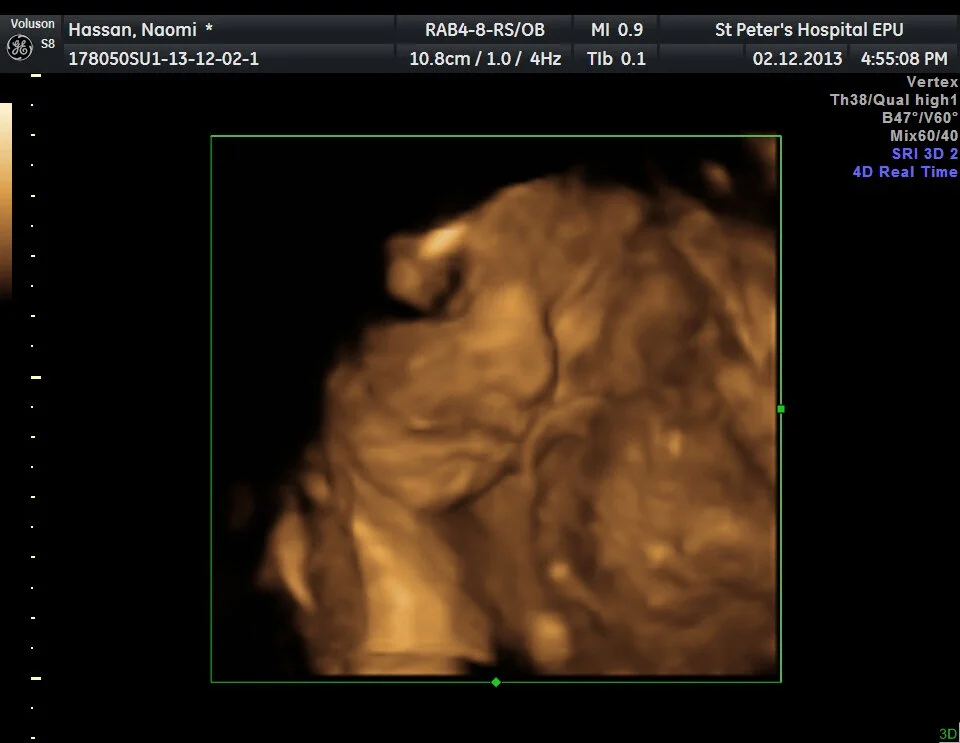Screen dimensions: 960x743
Task: Click the GE logo icon
Action: coord(19,47)
